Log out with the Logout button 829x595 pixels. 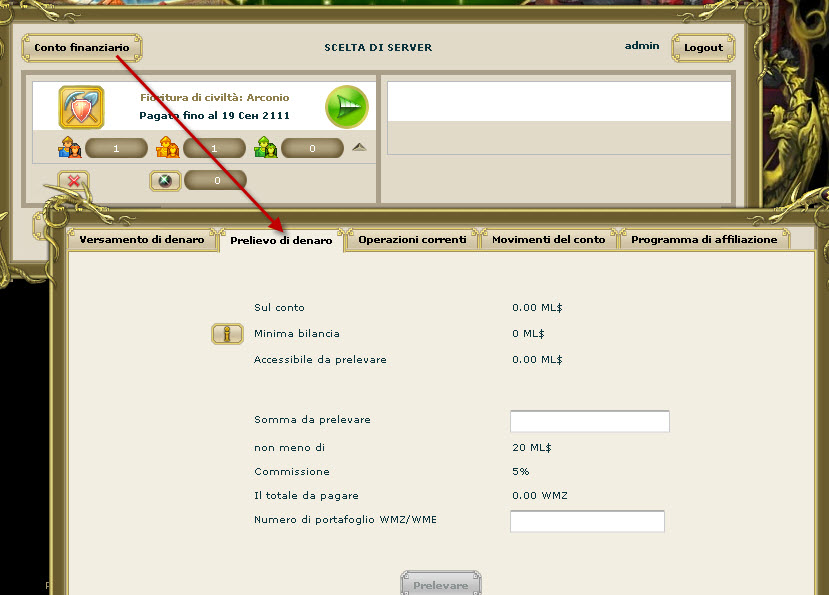click(x=703, y=48)
